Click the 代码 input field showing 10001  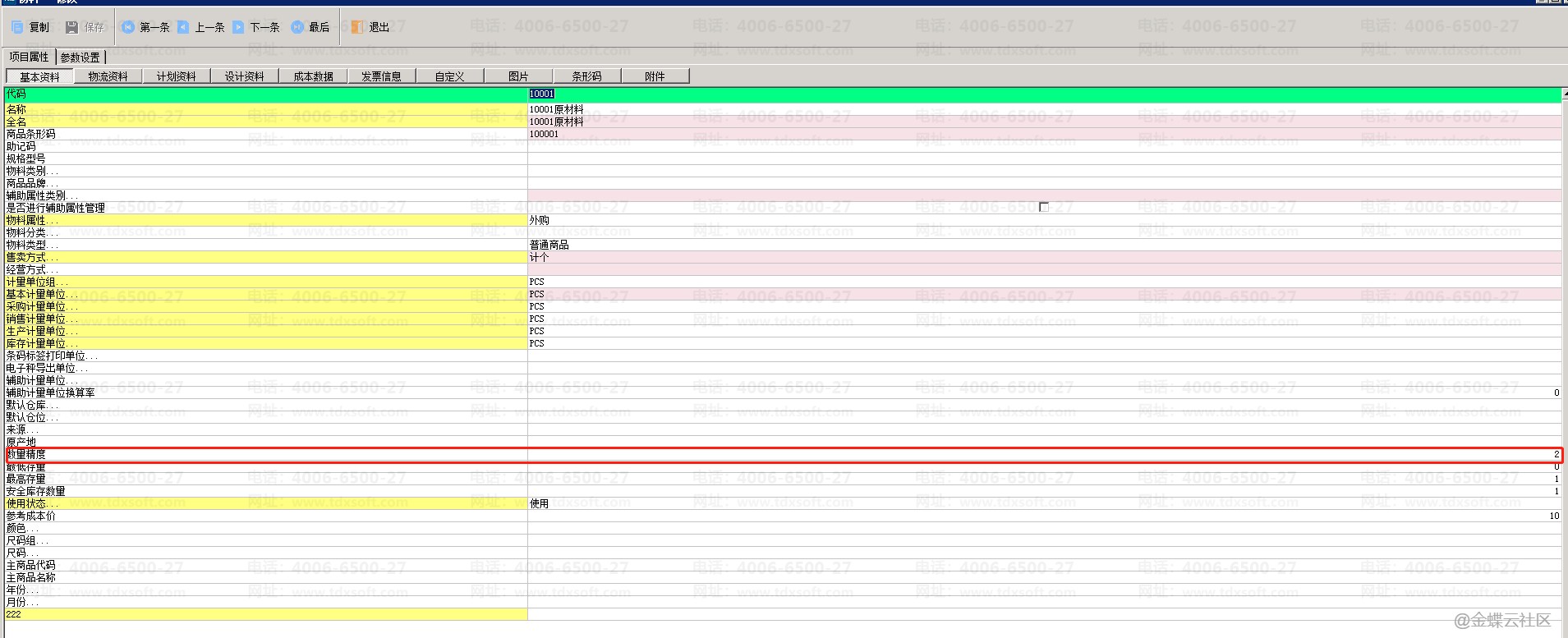1045,94
